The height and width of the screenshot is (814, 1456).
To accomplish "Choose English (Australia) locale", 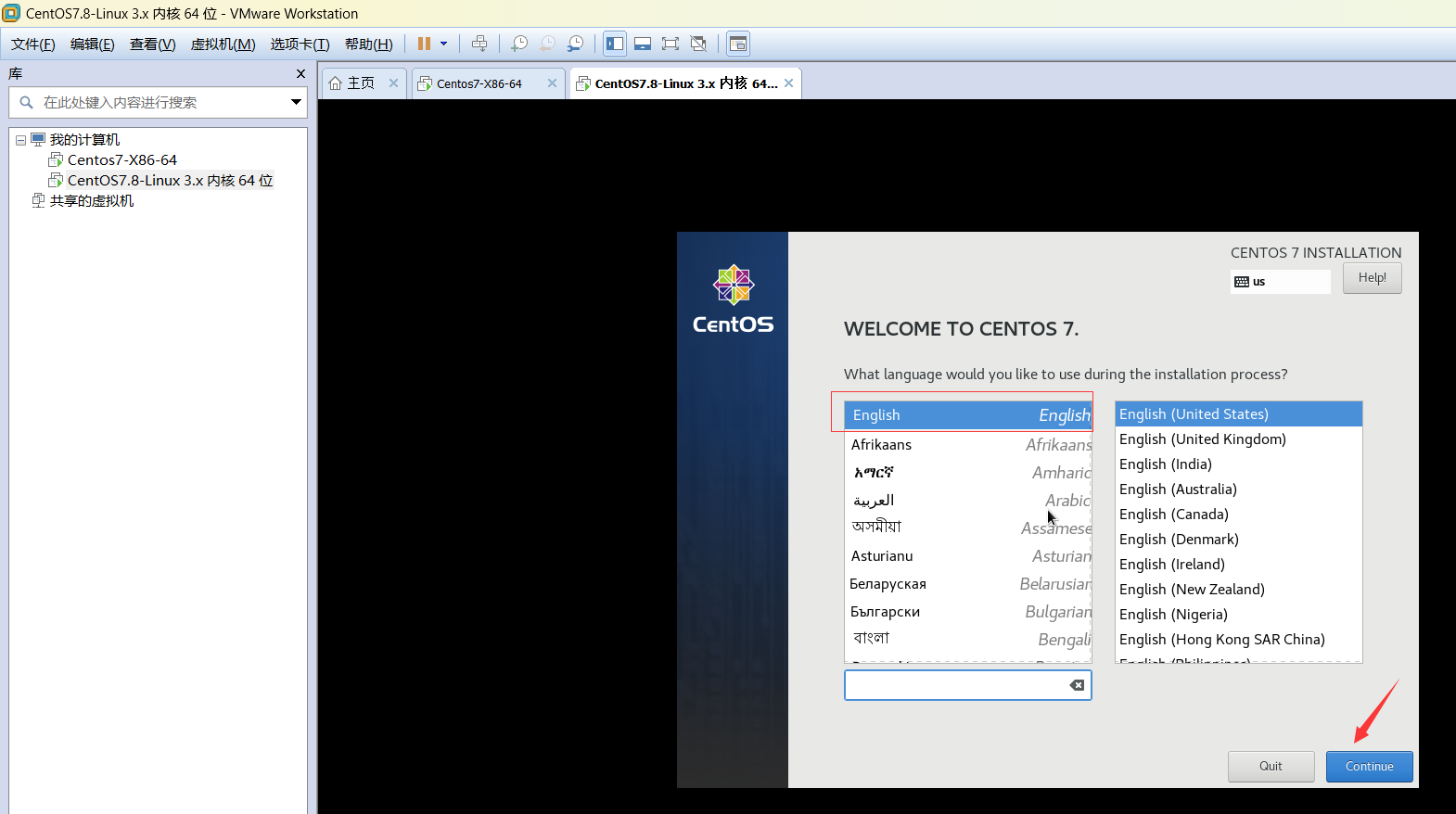I will [1238, 490].
